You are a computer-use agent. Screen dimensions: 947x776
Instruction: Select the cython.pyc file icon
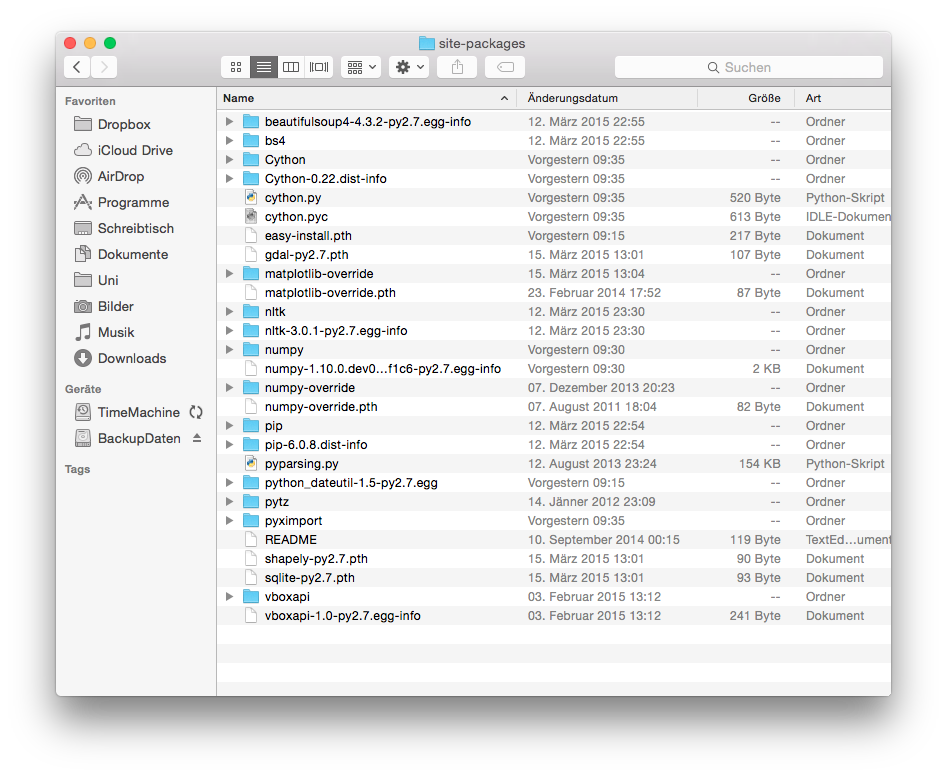tap(251, 216)
